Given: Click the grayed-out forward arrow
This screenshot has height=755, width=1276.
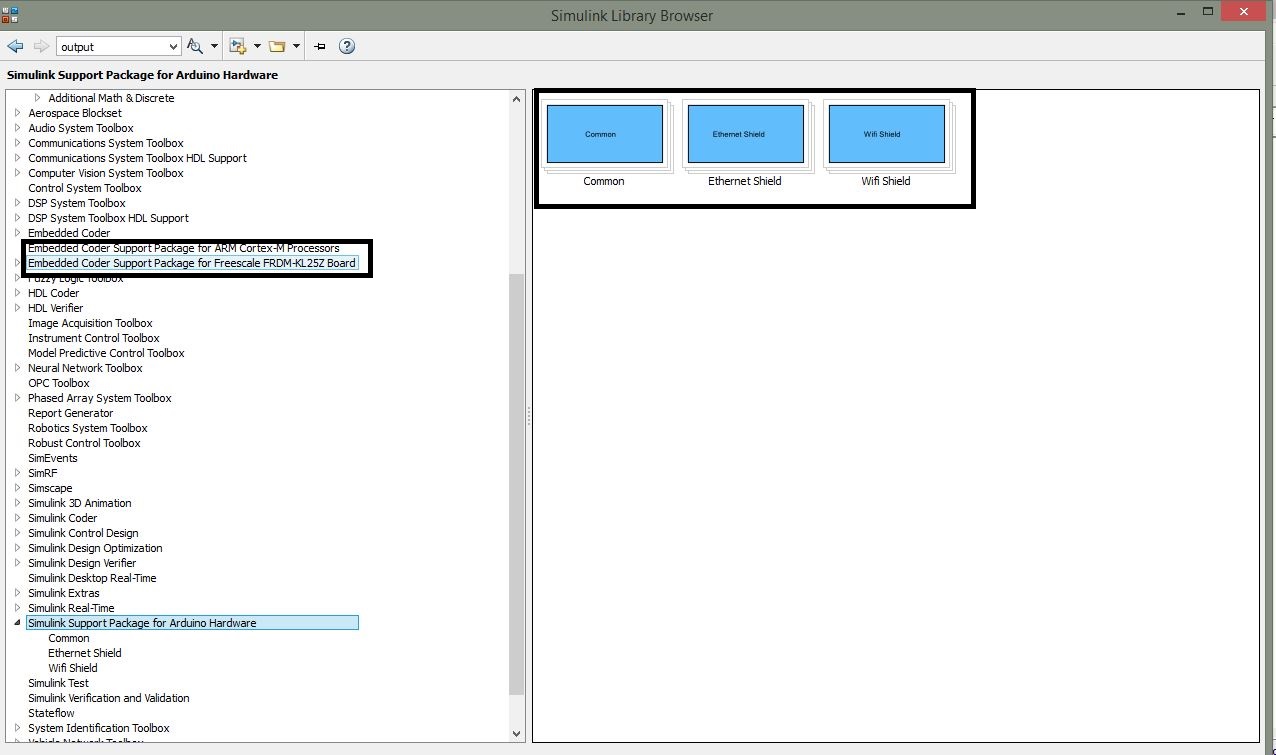Looking at the screenshot, I should tap(41, 46).
